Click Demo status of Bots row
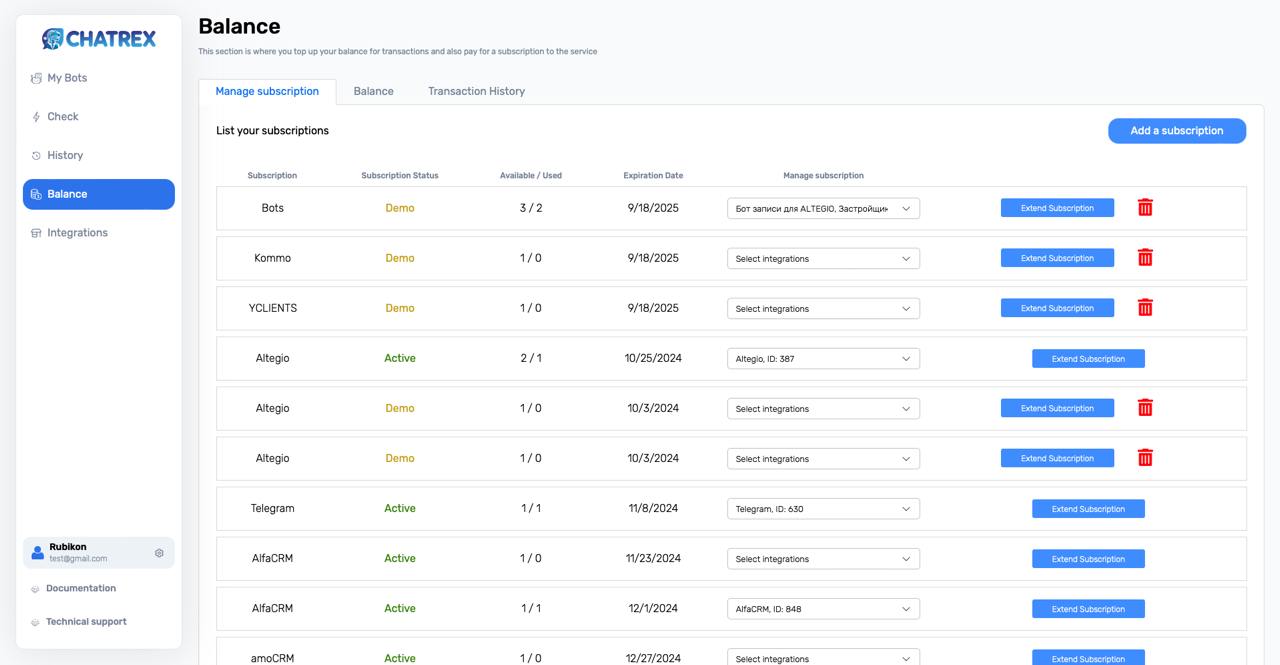 pyautogui.click(x=400, y=208)
